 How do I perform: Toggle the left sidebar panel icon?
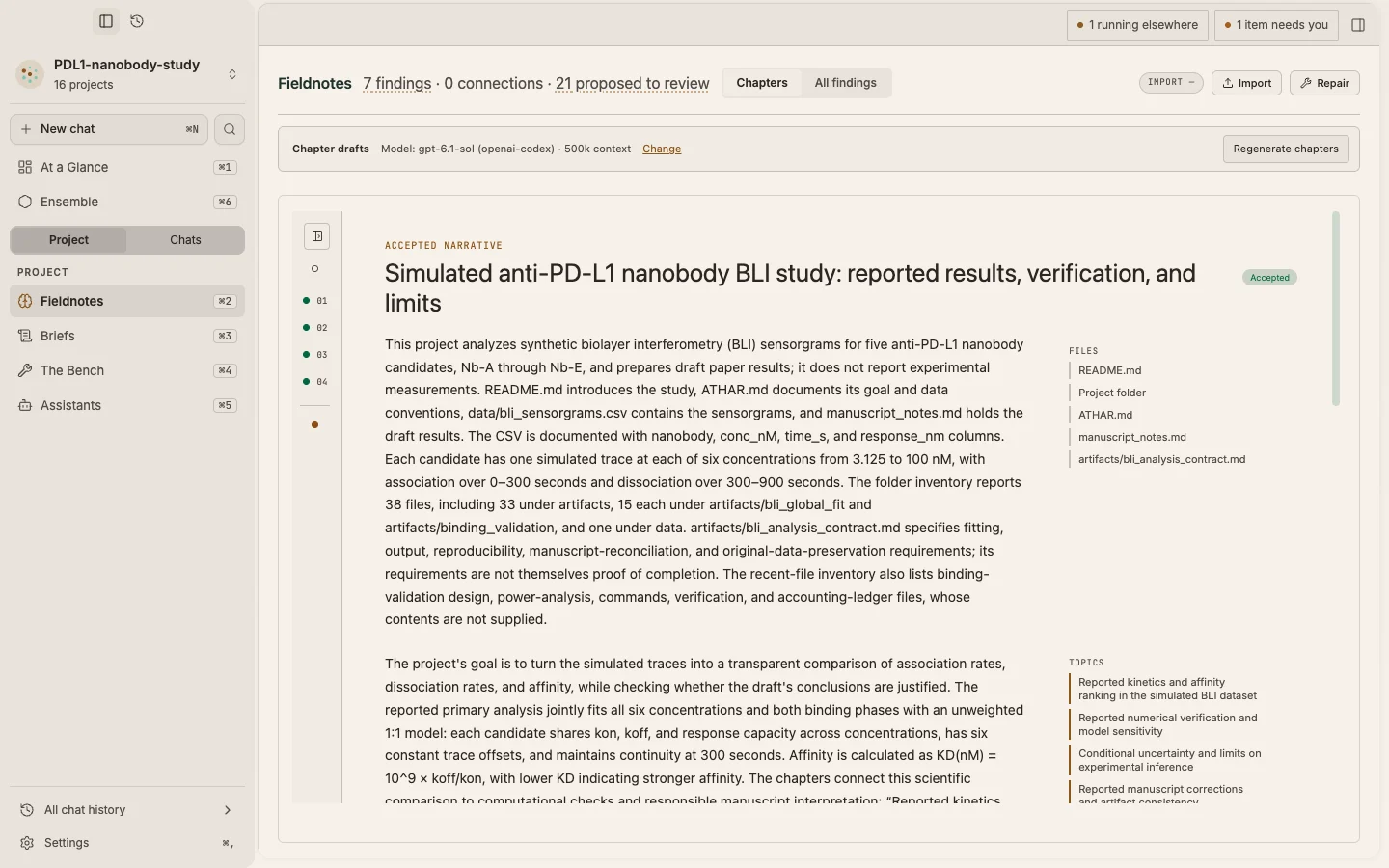coord(106,21)
